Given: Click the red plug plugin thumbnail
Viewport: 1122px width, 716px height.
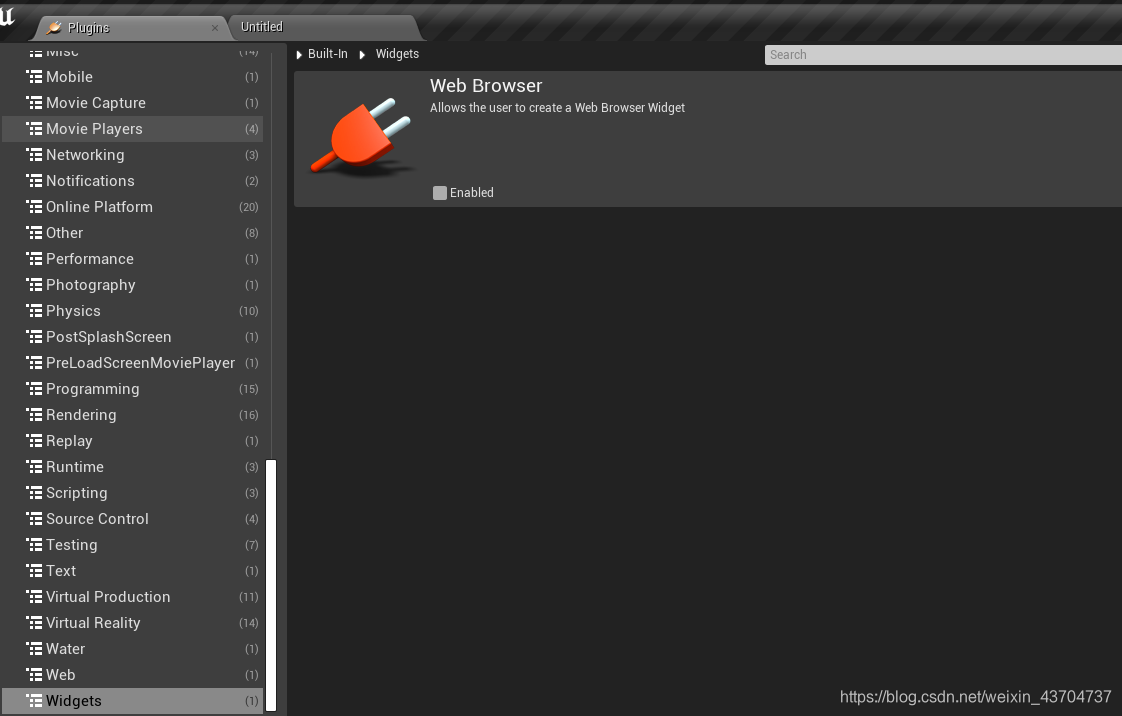Looking at the screenshot, I should pos(362,137).
